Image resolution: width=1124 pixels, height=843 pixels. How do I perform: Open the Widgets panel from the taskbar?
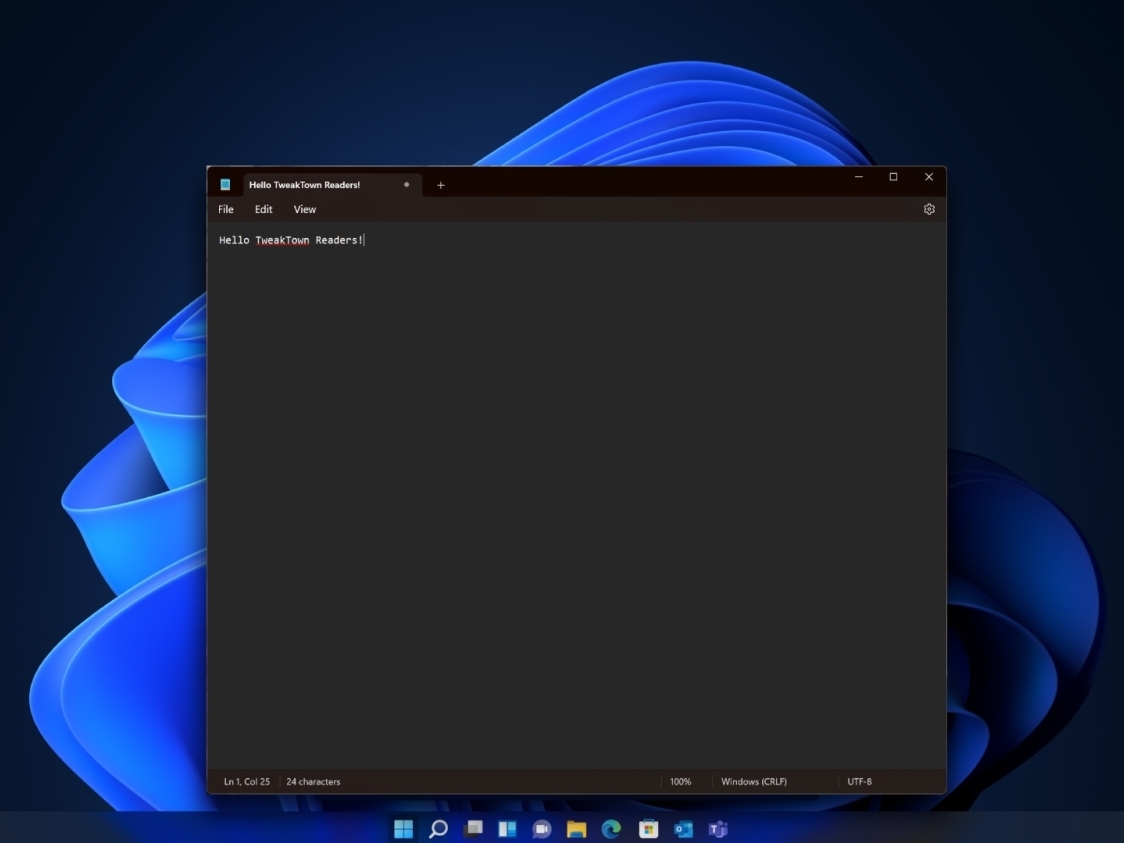tap(507, 829)
